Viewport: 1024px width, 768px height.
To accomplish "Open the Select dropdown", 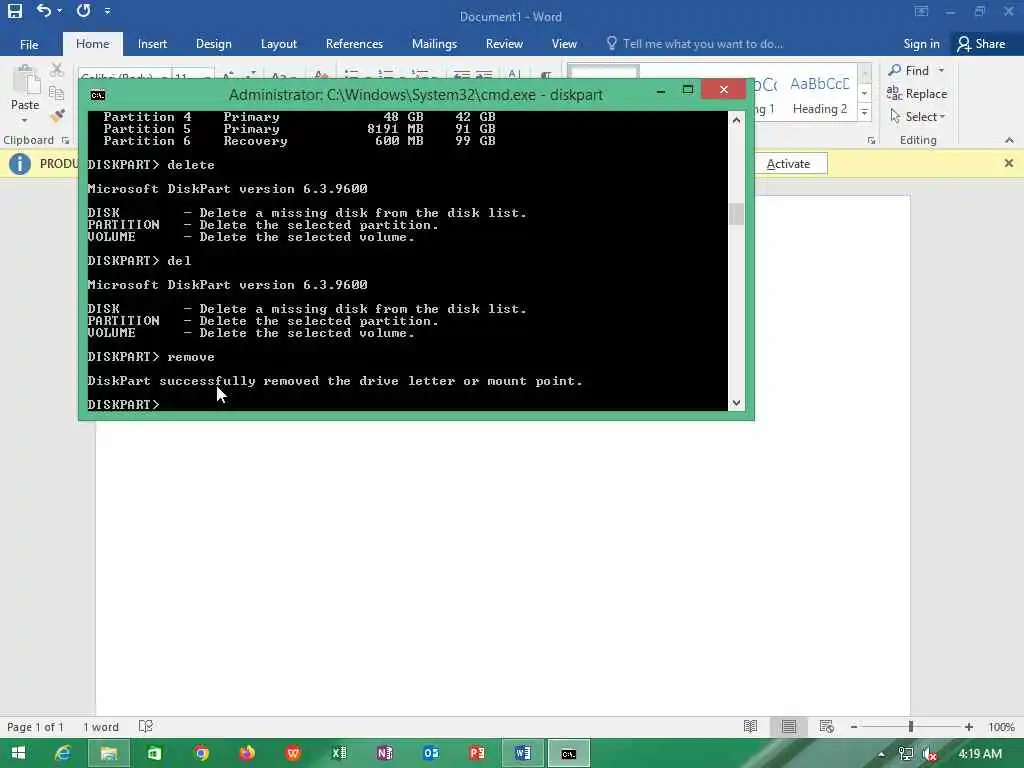I will point(918,116).
